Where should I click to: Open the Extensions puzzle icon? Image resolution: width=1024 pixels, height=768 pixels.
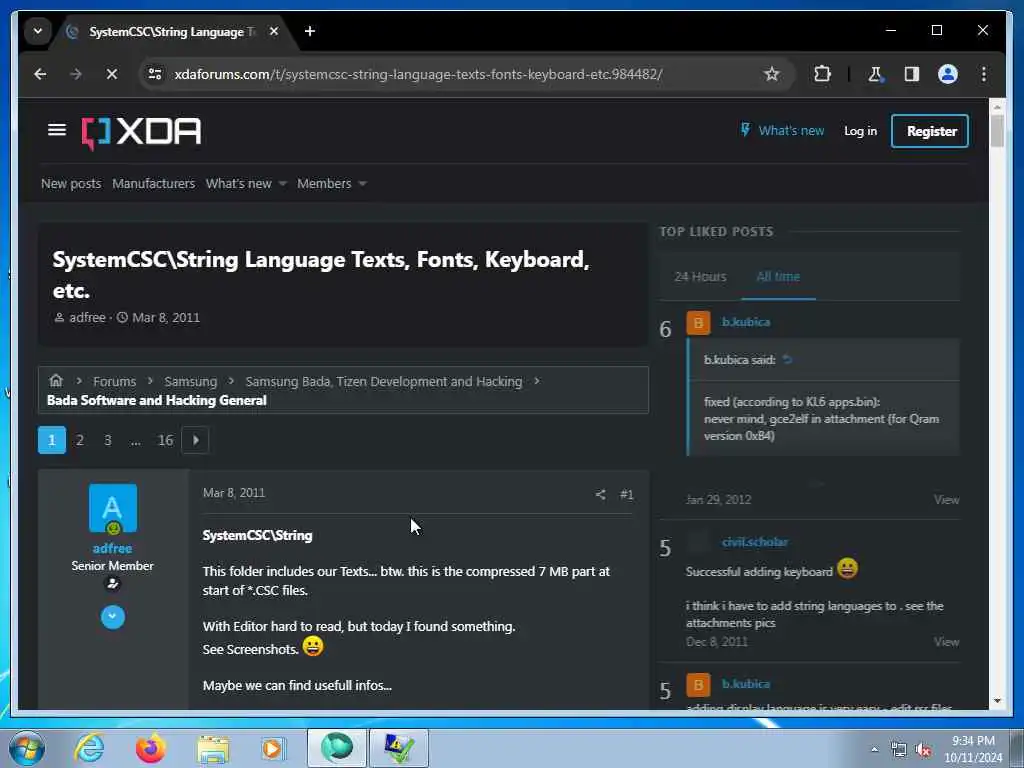tap(822, 74)
